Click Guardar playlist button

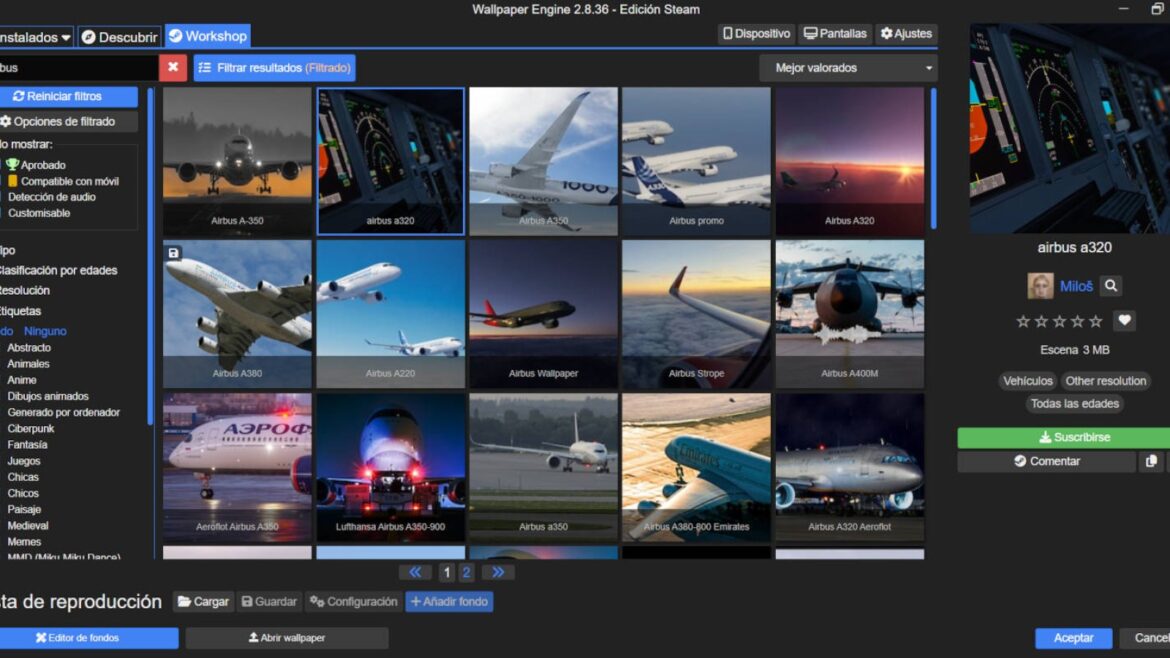pos(269,601)
